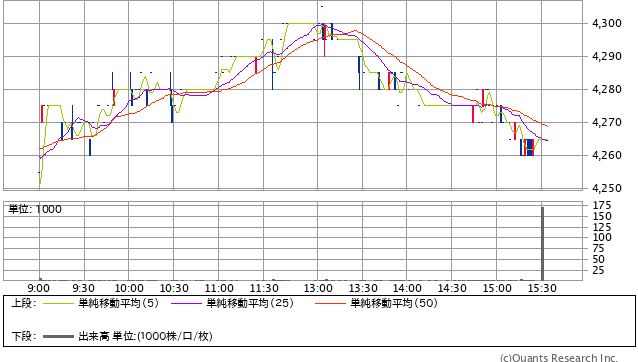The height and width of the screenshot is (362, 638).
Task: Click the 単純移動平均(50) legend text
Action: pos(394,303)
